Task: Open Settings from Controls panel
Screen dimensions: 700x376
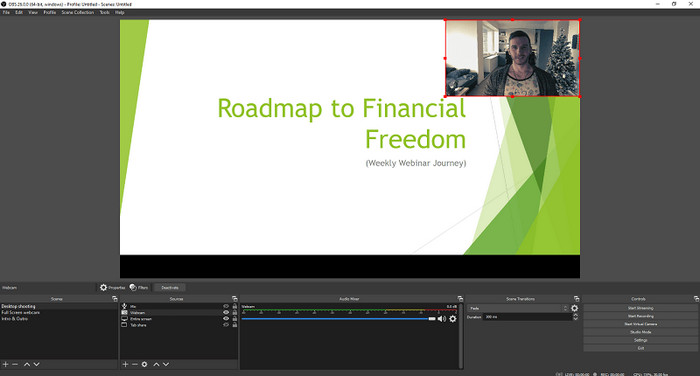Action: [x=640, y=340]
